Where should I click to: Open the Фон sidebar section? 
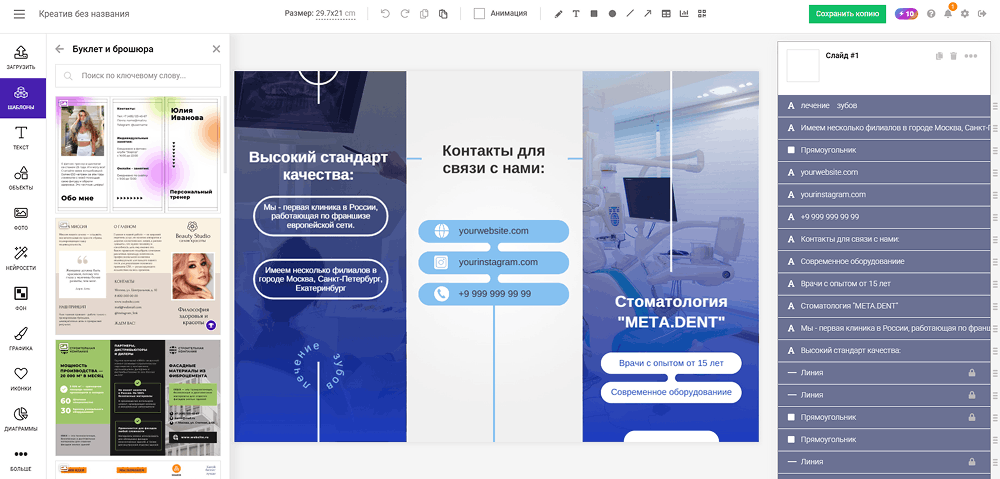(x=21, y=298)
